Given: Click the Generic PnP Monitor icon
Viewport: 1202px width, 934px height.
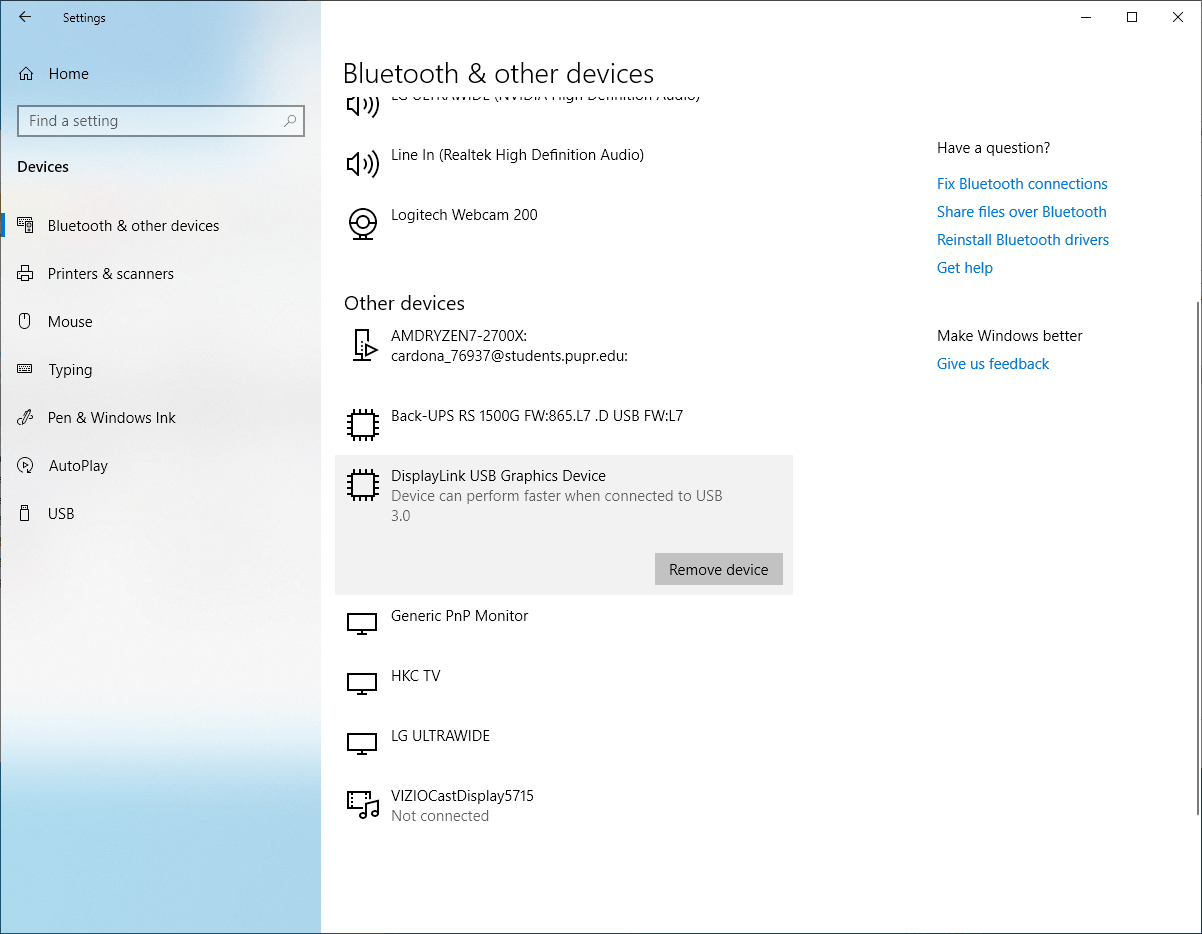Looking at the screenshot, I should coord(362,624).
